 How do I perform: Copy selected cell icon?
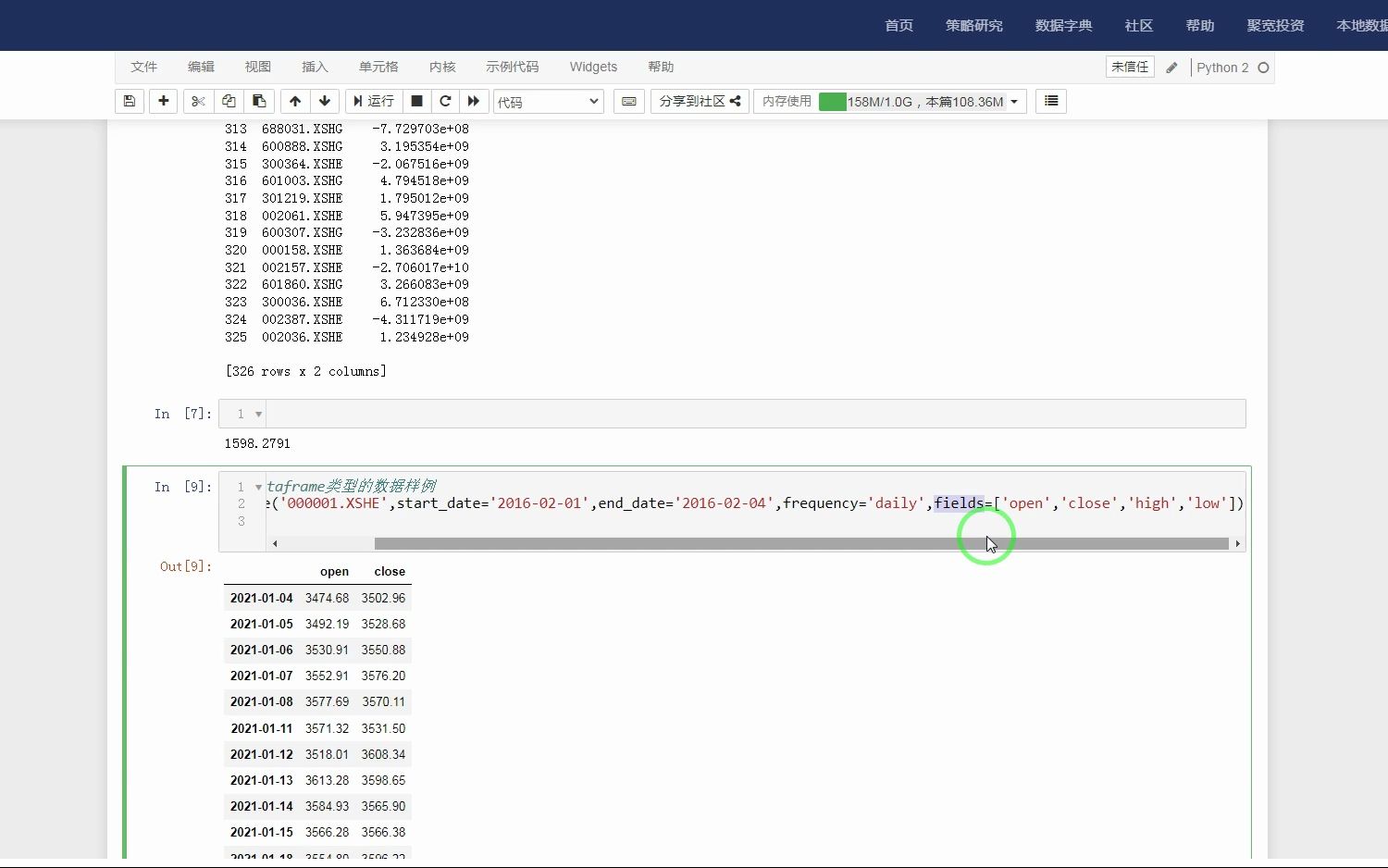click(229, 101)
